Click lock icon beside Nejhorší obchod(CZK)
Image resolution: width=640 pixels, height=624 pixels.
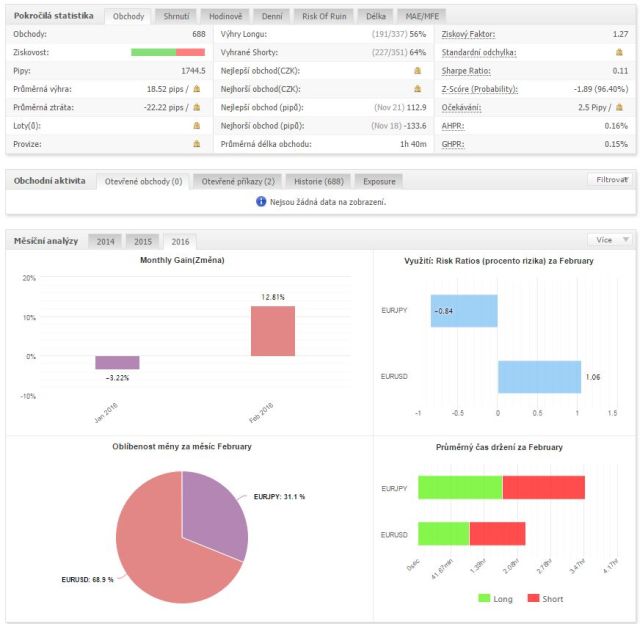[417, 89]
